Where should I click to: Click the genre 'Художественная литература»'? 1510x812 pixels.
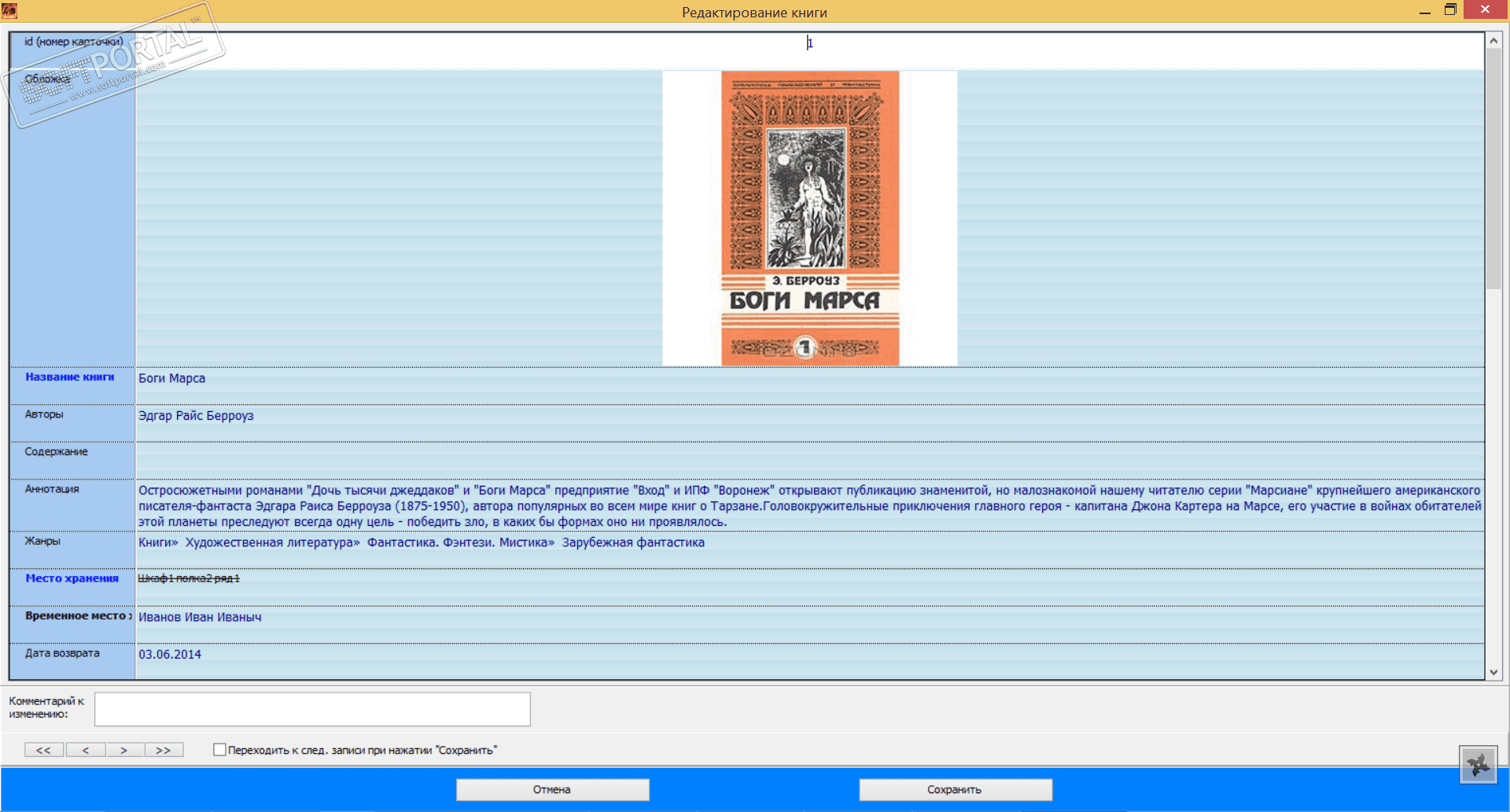coord(273,542)
